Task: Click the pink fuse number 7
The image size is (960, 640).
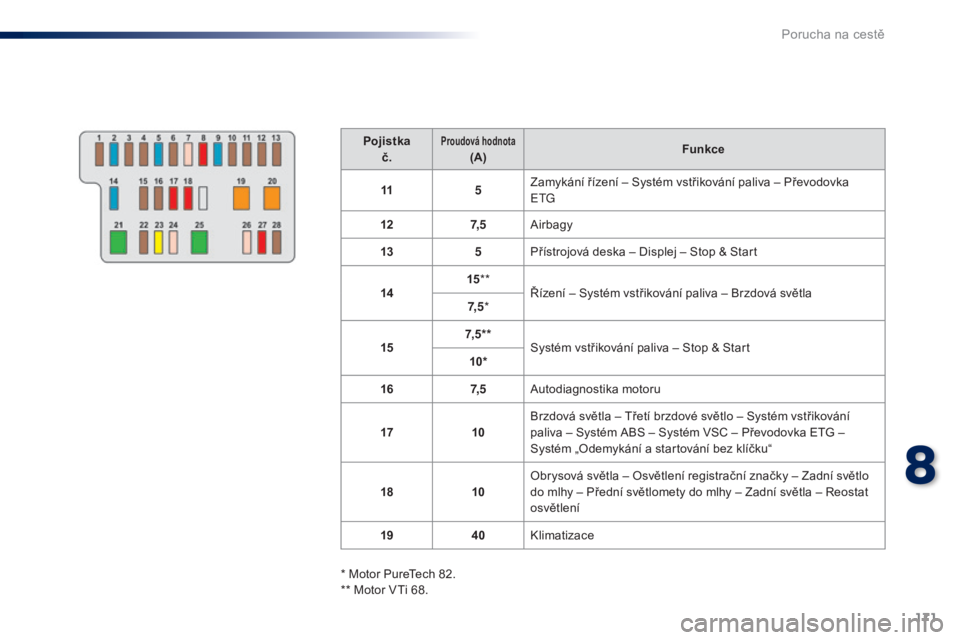Action: coord(188,153)
